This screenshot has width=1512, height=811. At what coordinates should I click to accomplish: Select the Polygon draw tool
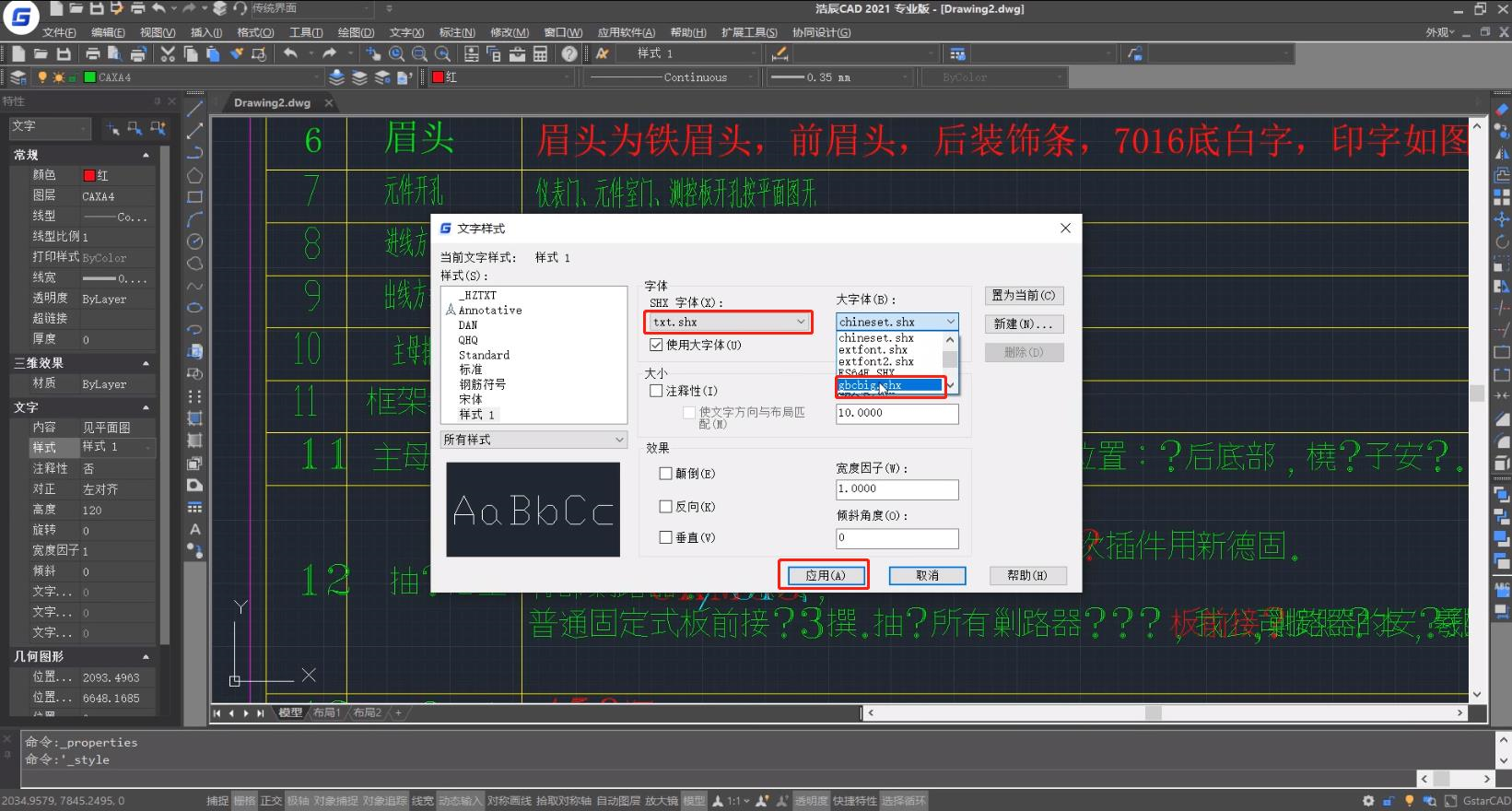click(194, 175)
